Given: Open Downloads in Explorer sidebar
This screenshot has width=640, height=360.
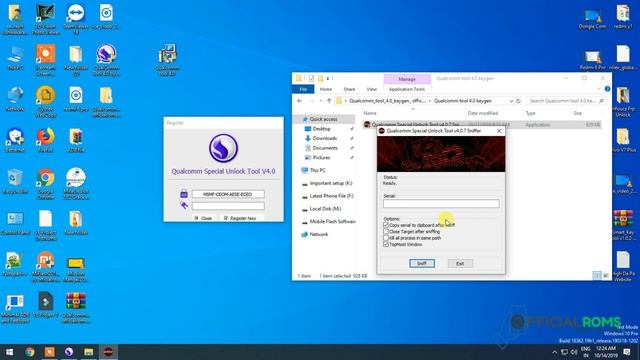Looking at the screenshot, I should coord(324,138).
